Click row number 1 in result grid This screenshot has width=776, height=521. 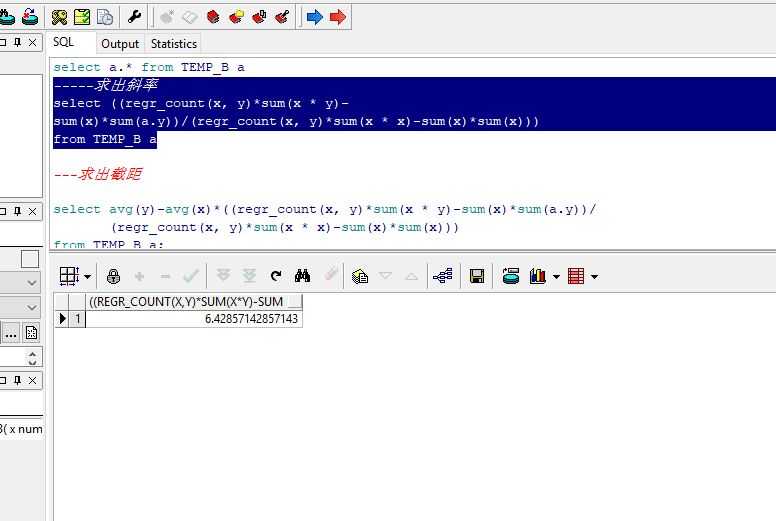[78, 319]
